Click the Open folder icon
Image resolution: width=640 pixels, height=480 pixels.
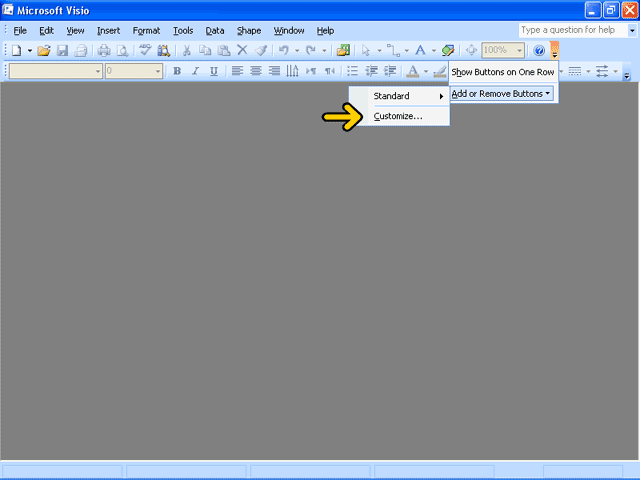click(44, 50)
